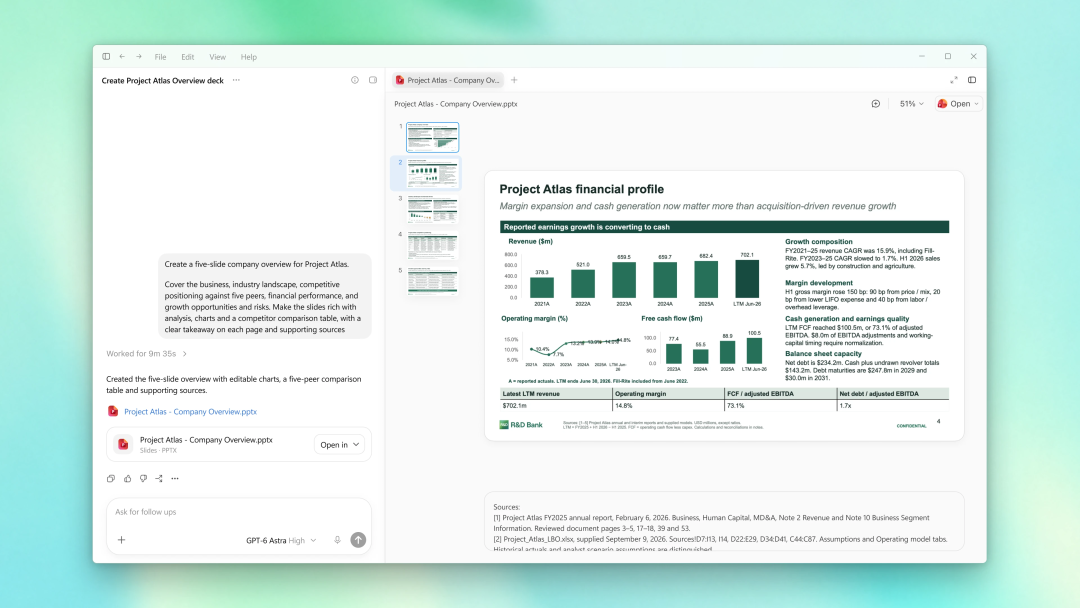Viewport: 1080px width, 608px height.
Task: Open the 51% zoom dropdown
Action: click(x=911, y=104)
